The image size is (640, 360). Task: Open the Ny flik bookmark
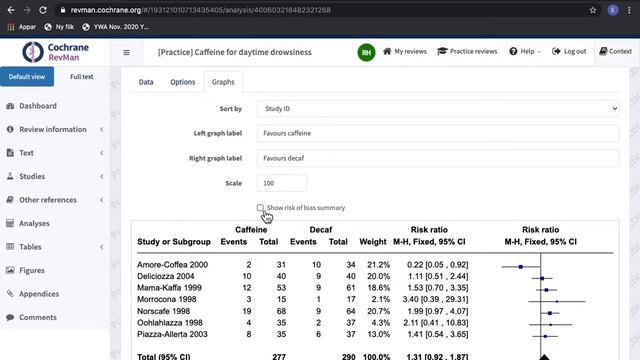point(59,27)
